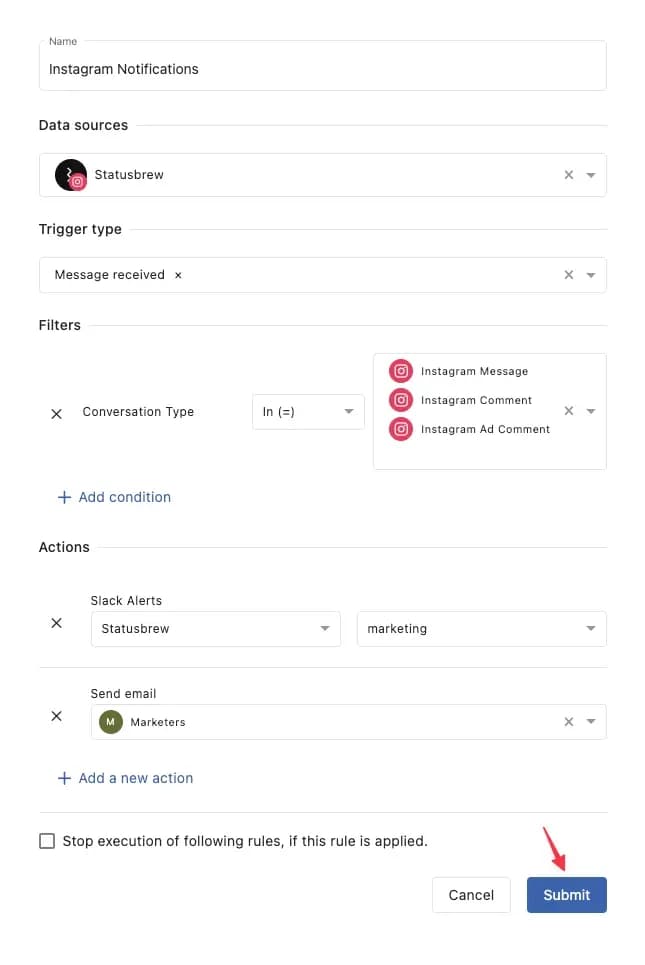Click the Instagram Message icon
645x965 pixels.
tap(401, 371)
